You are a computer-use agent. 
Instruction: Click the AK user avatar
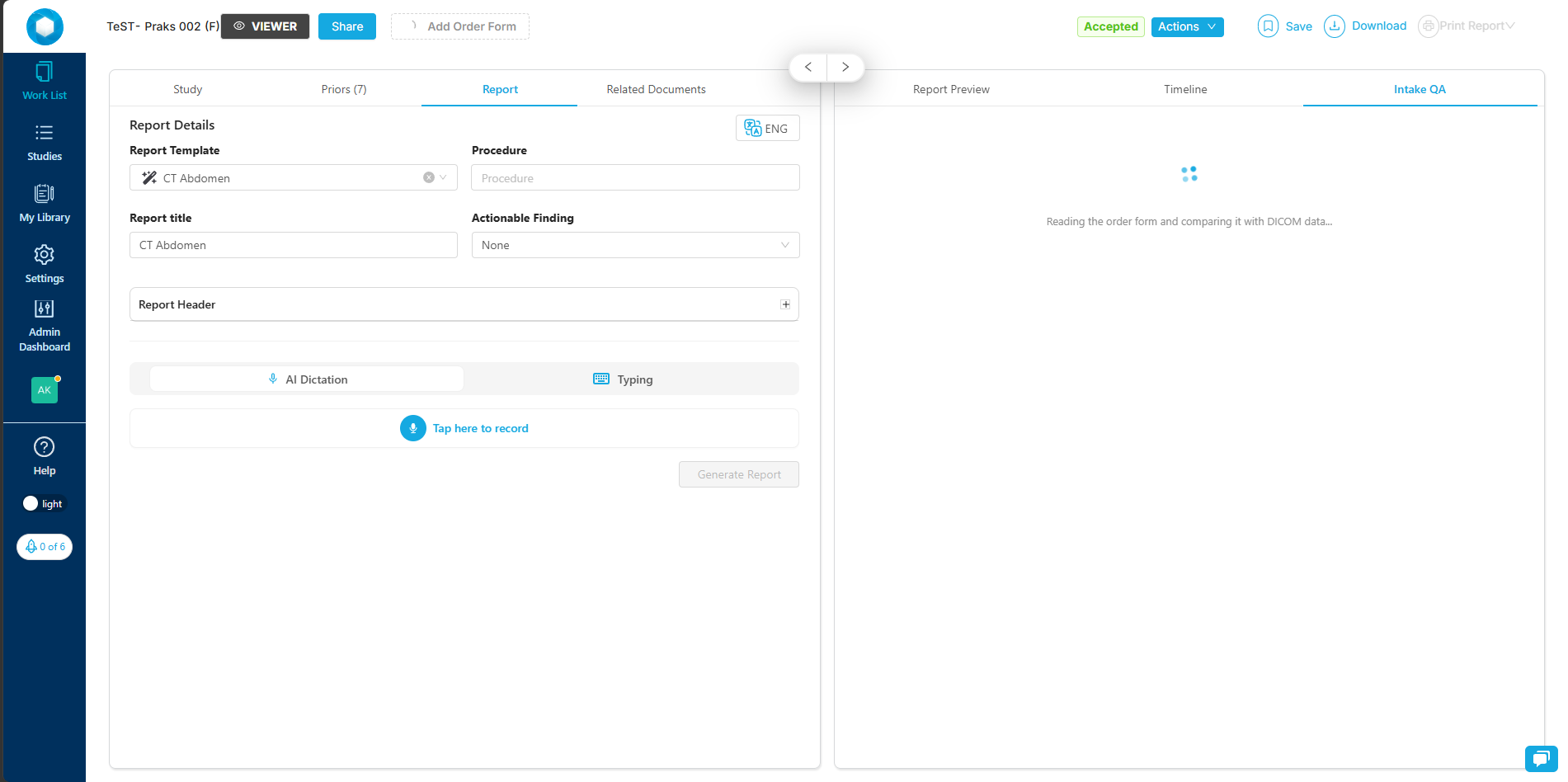(45, 389)
